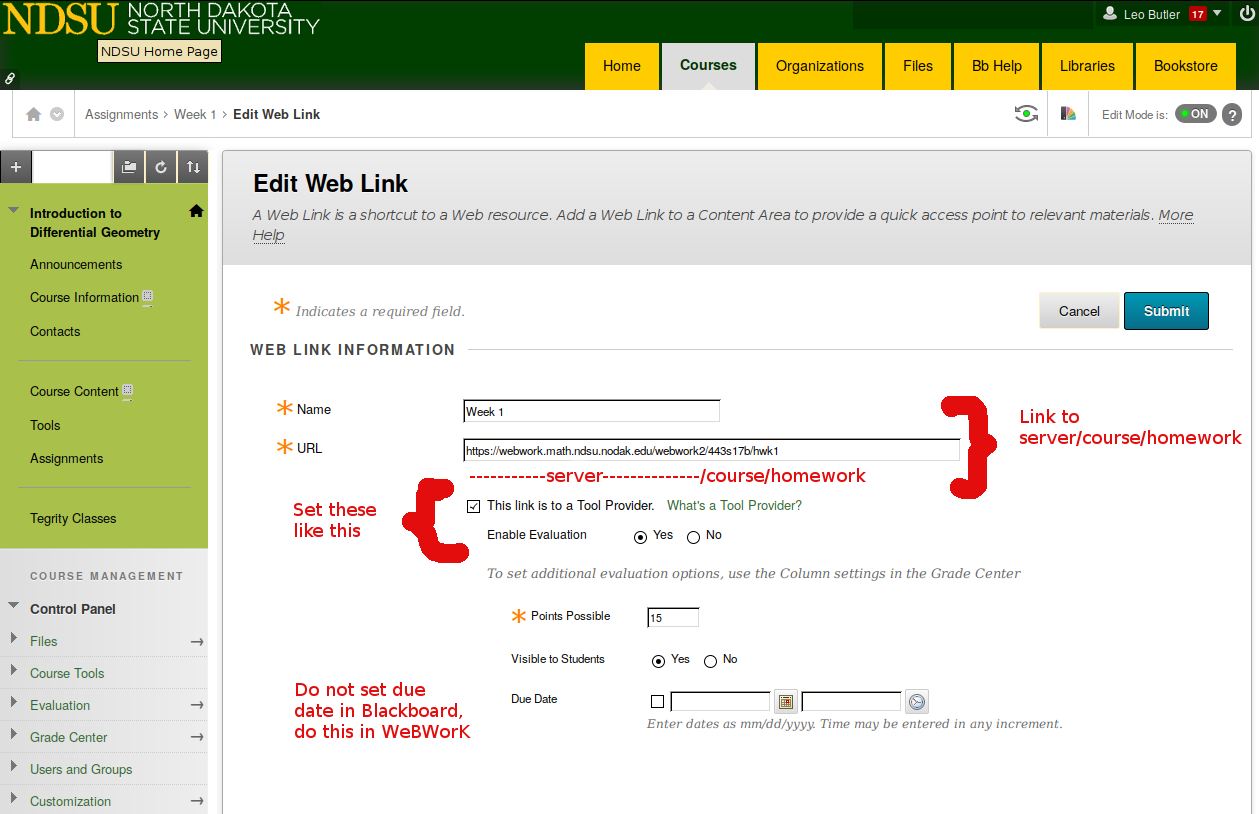The width and height of the screenshot is (1259, 814).
Task: Select No for Enable Evaluation
Action: (693, 537)
